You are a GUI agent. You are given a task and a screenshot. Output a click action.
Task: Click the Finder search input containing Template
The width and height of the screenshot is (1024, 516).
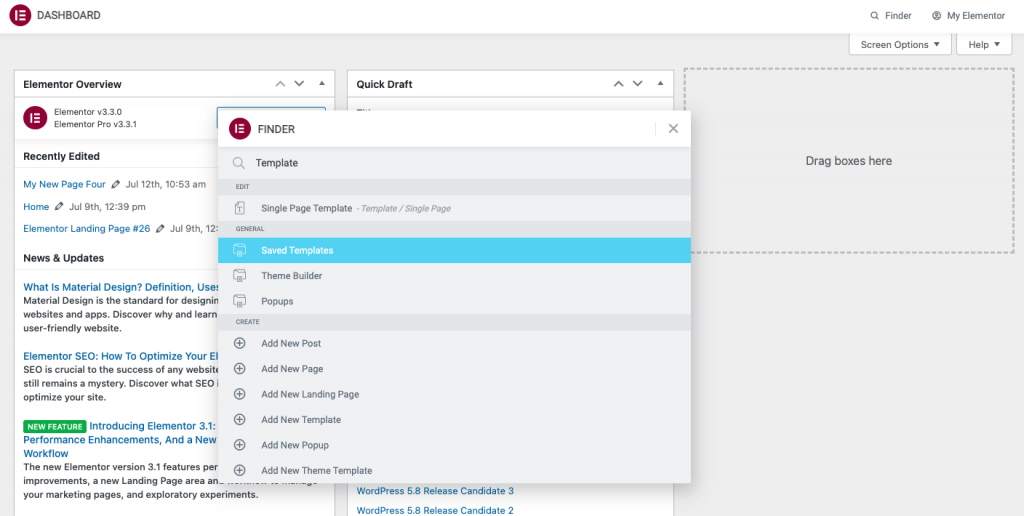point(454,163)
